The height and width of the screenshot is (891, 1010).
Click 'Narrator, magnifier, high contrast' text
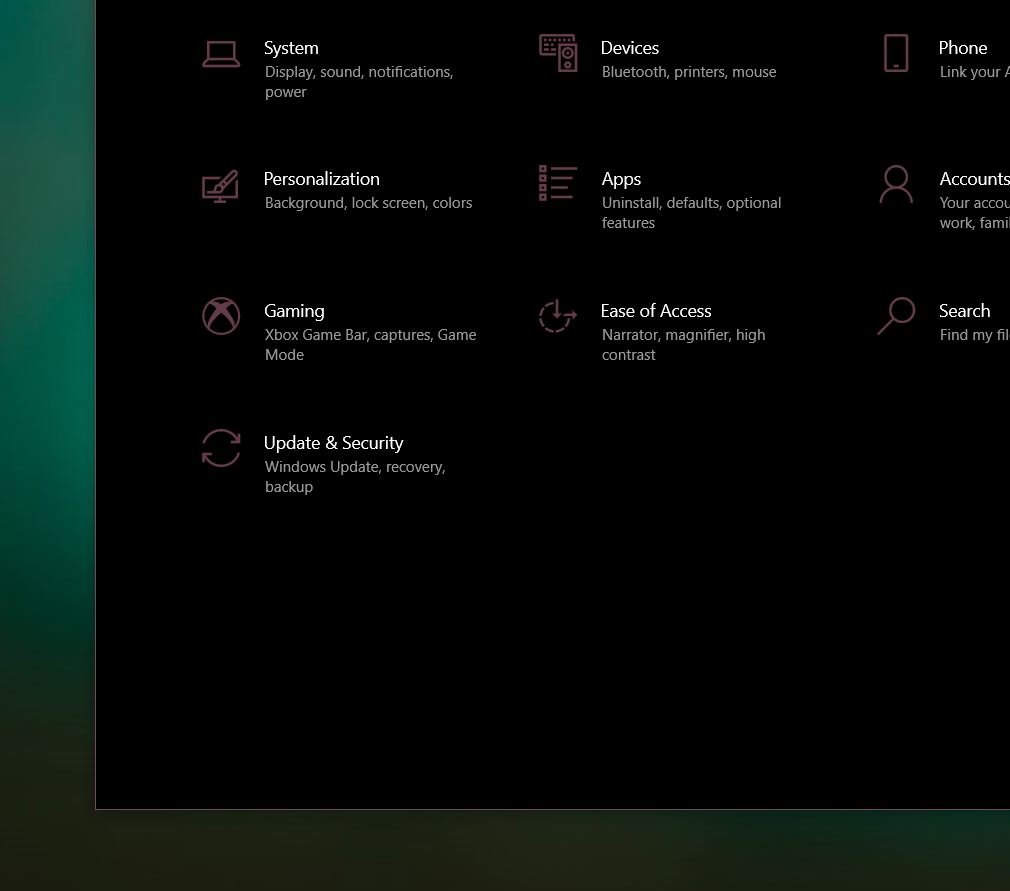pos(683,345)
